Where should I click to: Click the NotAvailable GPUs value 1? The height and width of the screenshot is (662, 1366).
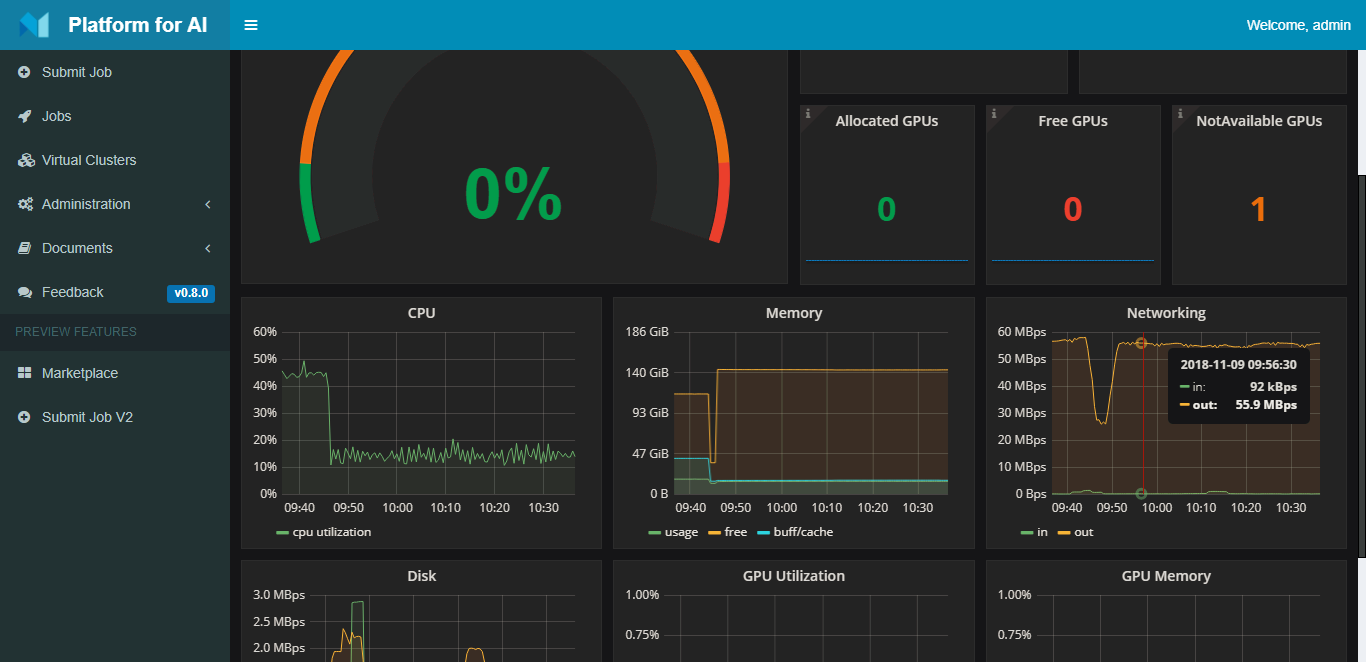pos(1259,209)
